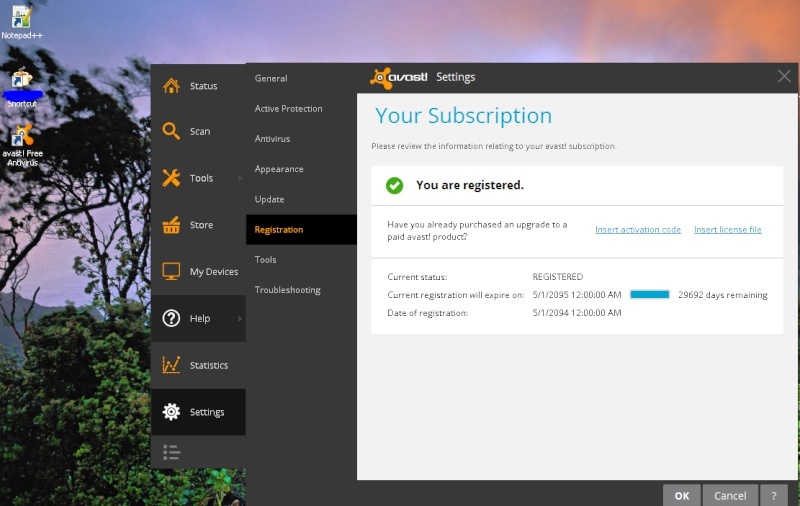Image resolution: width=800 pixels, height=506 pixels.
Task: Expand the Tools submenu arrow
Action: tap(240, 178)
